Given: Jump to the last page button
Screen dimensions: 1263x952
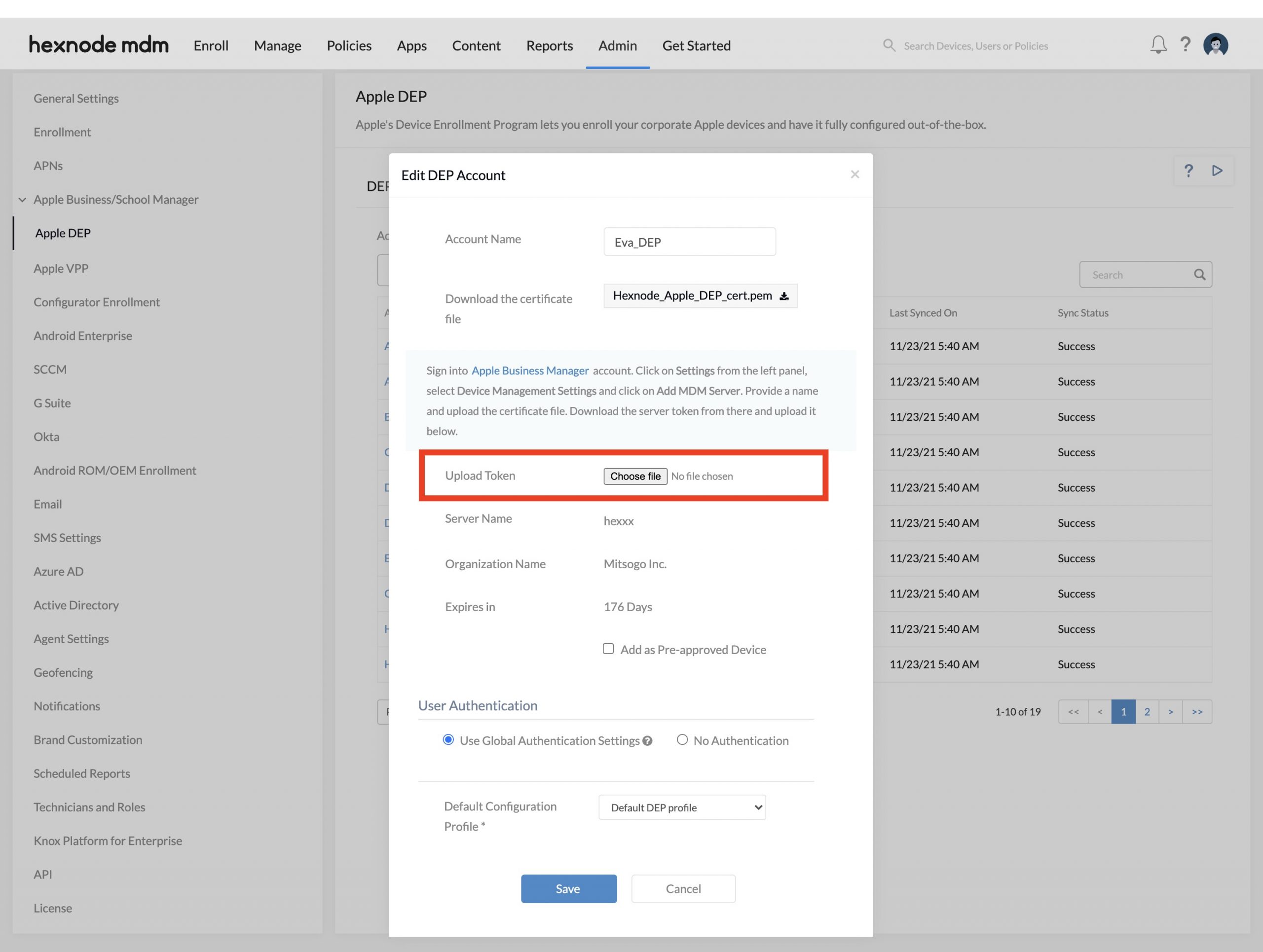Looking at the screenshot, I should pyautogui.click(x=1197, y=712).
